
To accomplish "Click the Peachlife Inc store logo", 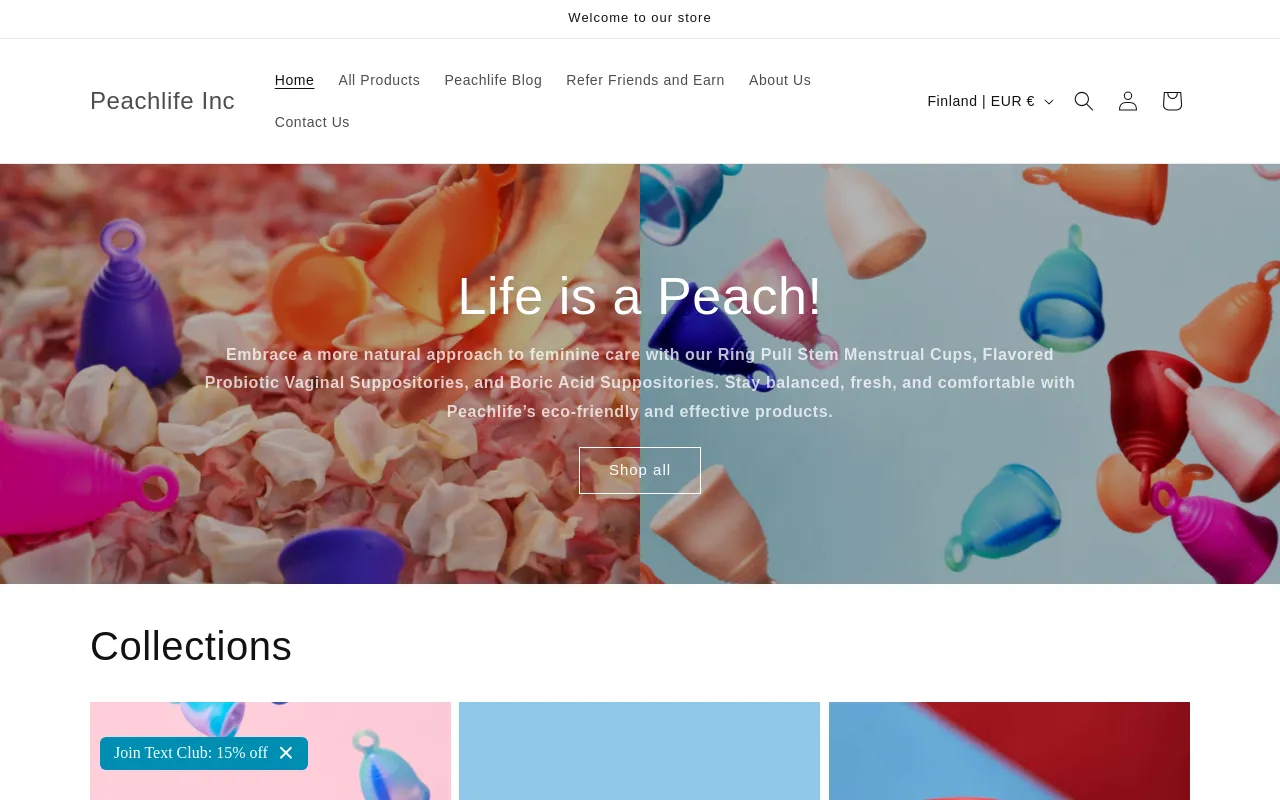I will tap(162, 101).
